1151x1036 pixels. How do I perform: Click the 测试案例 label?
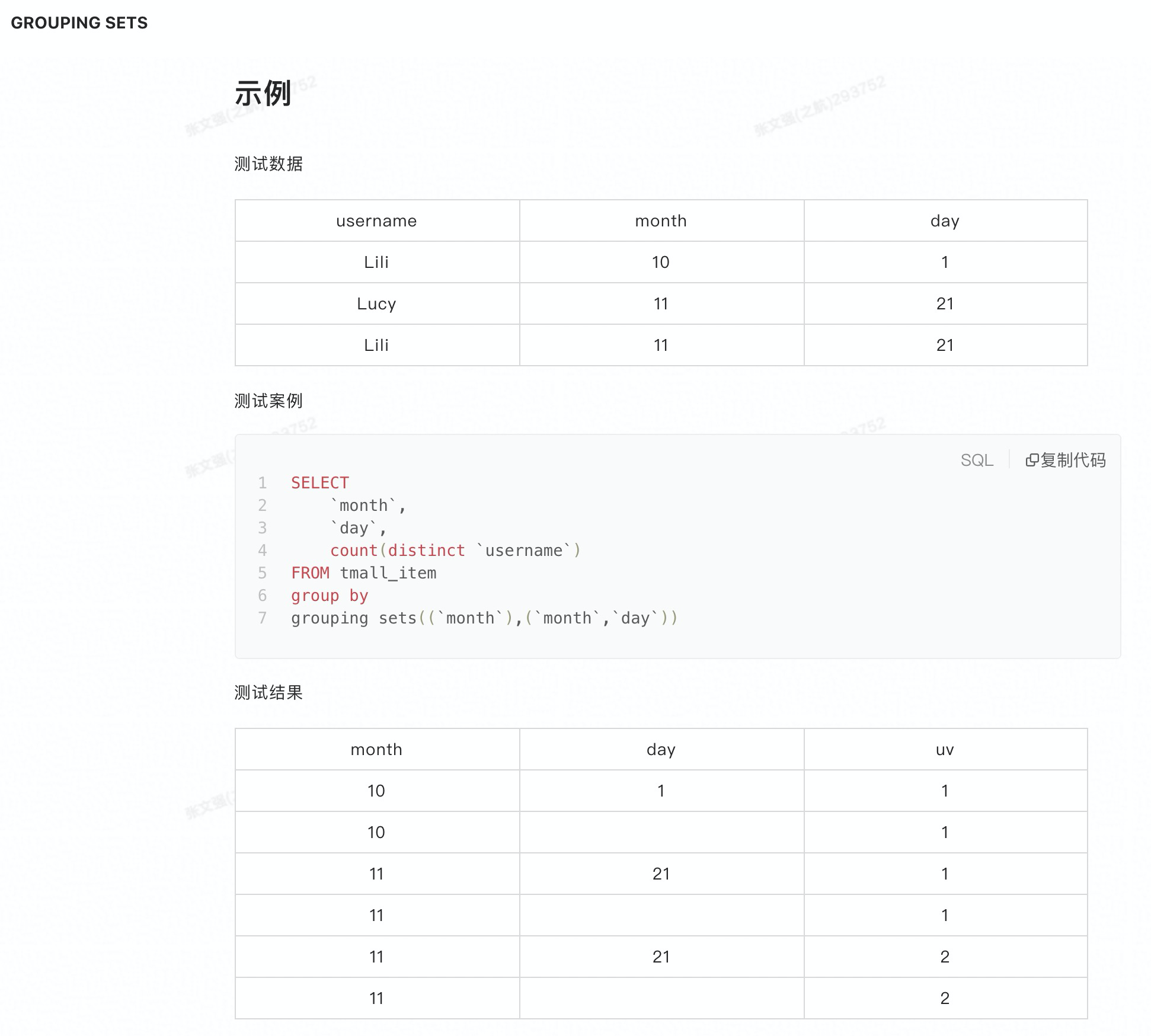point(268,401)
